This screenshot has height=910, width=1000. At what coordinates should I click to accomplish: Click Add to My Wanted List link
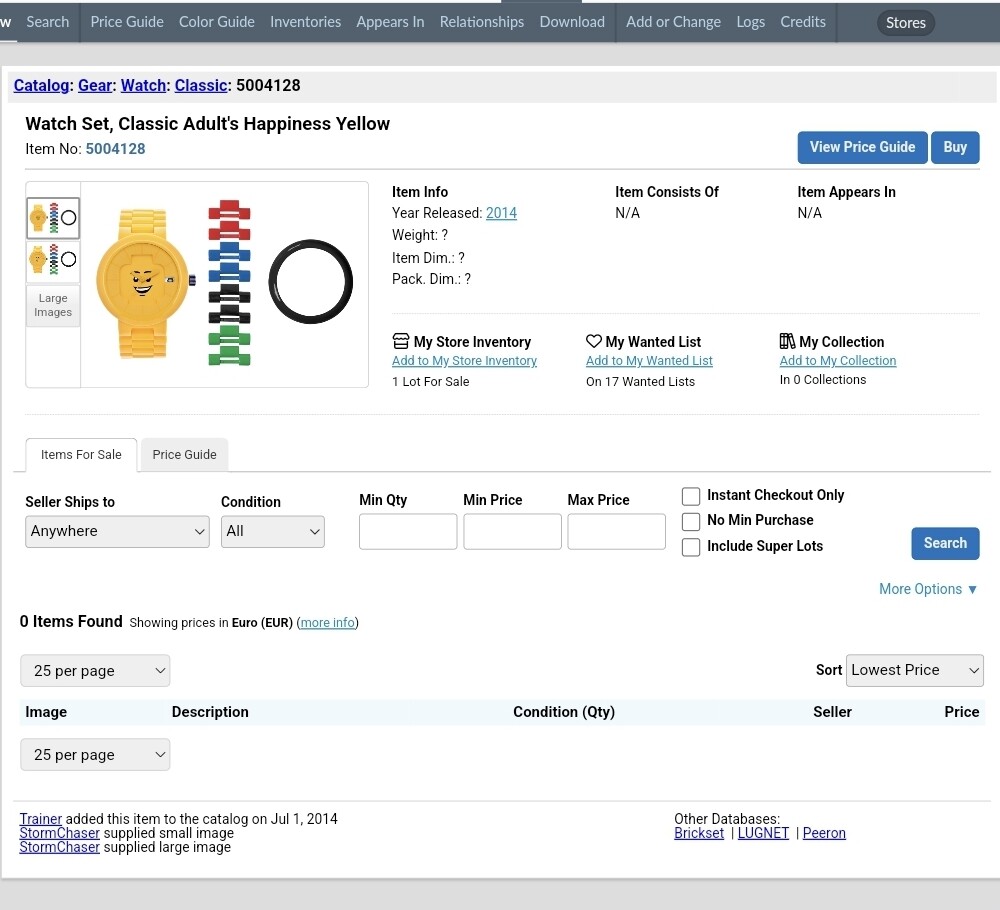[x=649, y=360]
